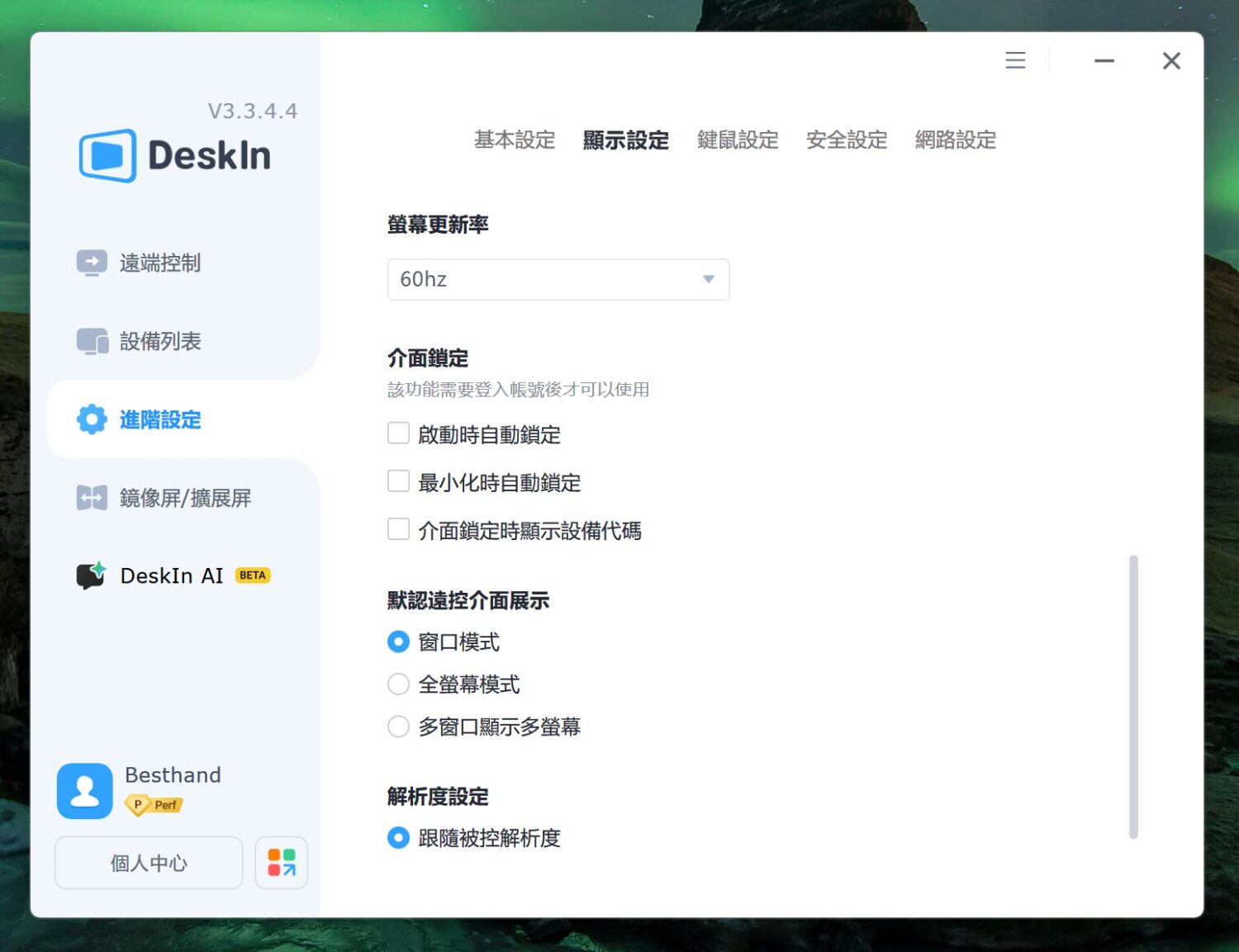Image resolution: width=1239 pixels, height=952 pixels.
Task: Close the DeskIn window
Action: (x=1171, y=60)
